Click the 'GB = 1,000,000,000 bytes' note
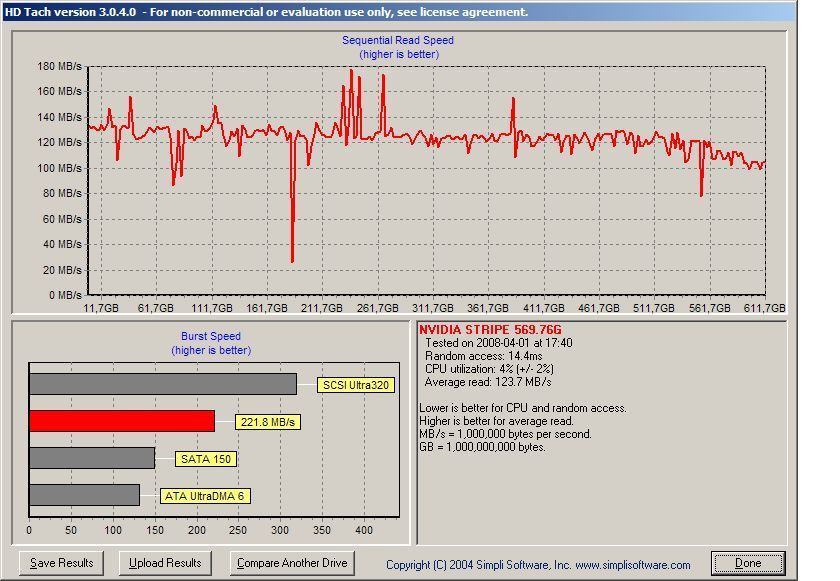Viewport: 840px width, 581px height. click(482, 447)
